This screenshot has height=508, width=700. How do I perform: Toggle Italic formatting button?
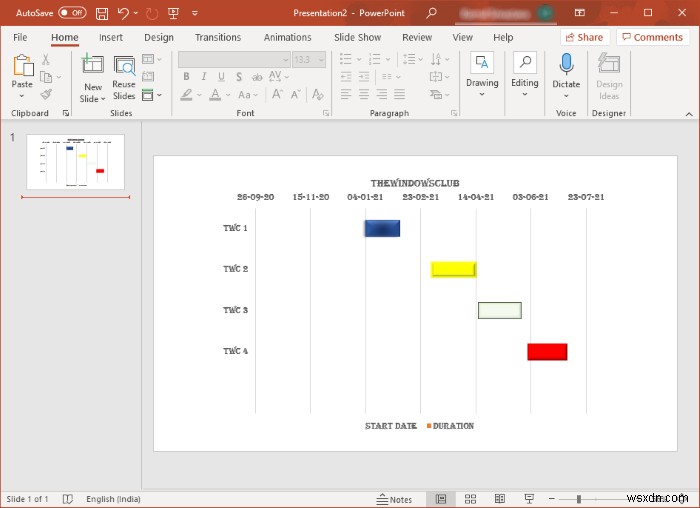coord(203,77)
